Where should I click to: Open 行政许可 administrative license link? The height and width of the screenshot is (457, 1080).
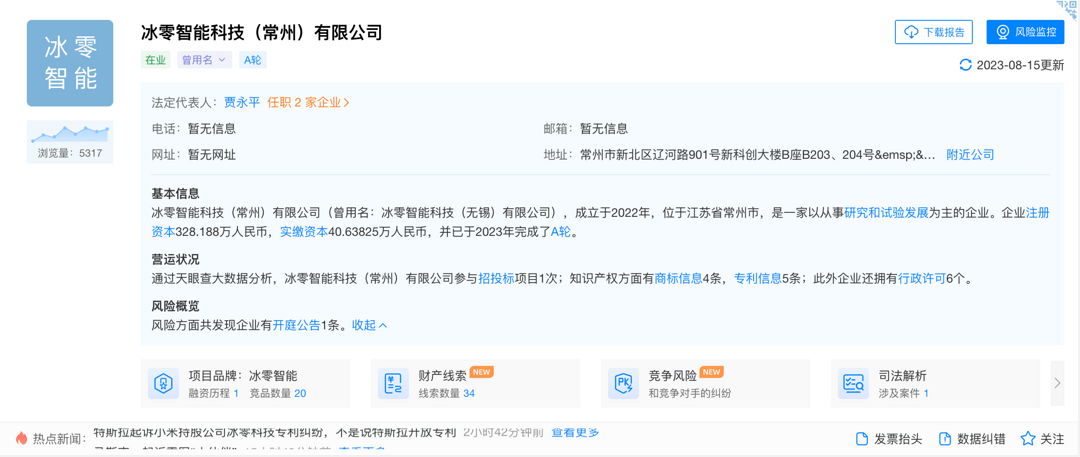pyautogui.click(x=922, y=279)
